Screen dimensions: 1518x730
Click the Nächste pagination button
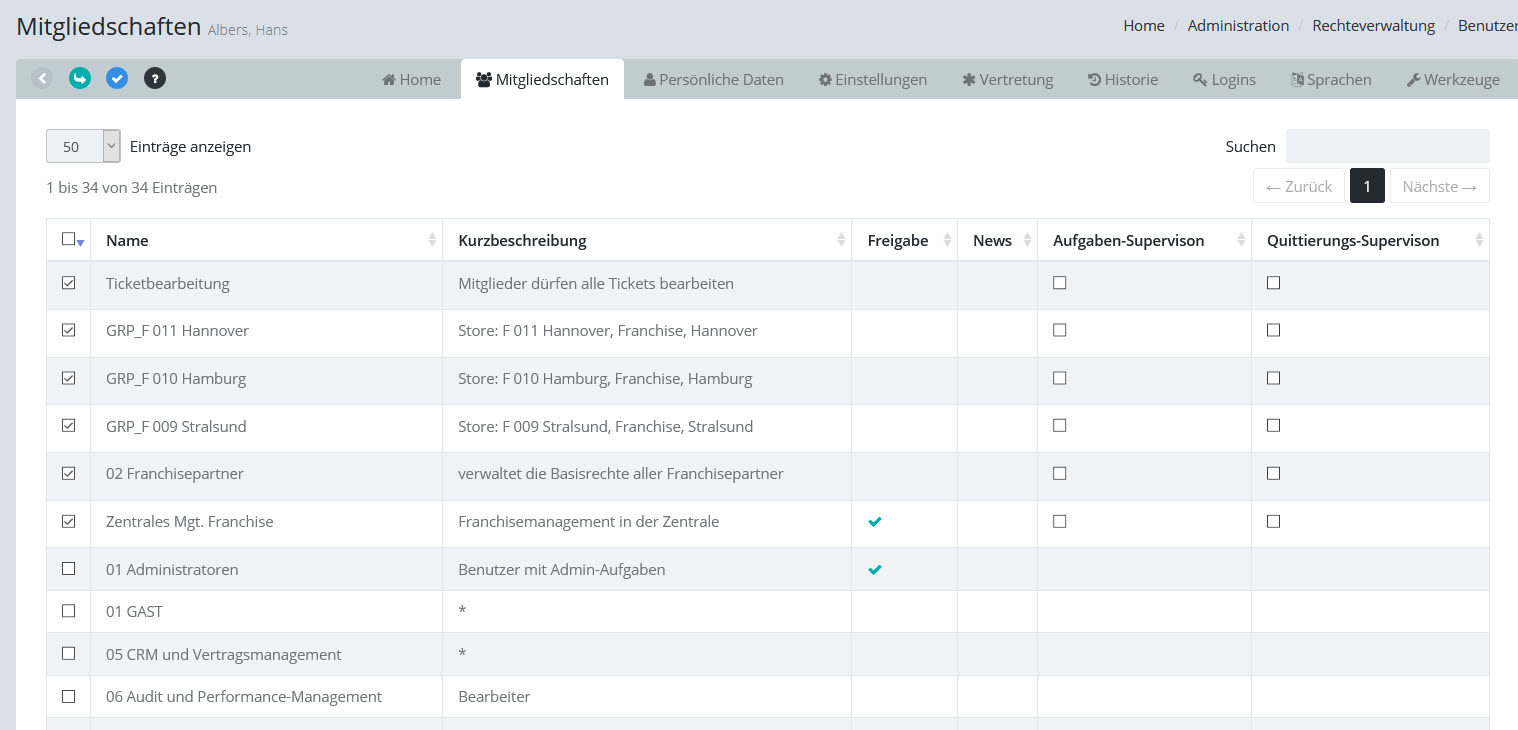[x=1439, y=186]
